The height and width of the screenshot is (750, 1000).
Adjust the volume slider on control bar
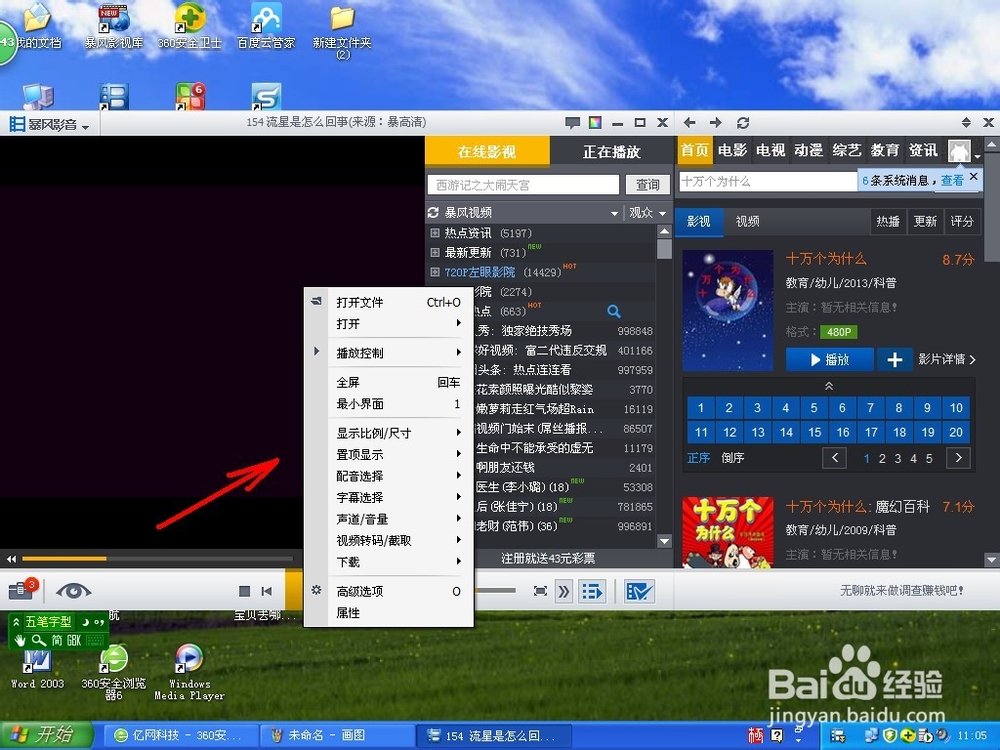click(x=496, y=591)
